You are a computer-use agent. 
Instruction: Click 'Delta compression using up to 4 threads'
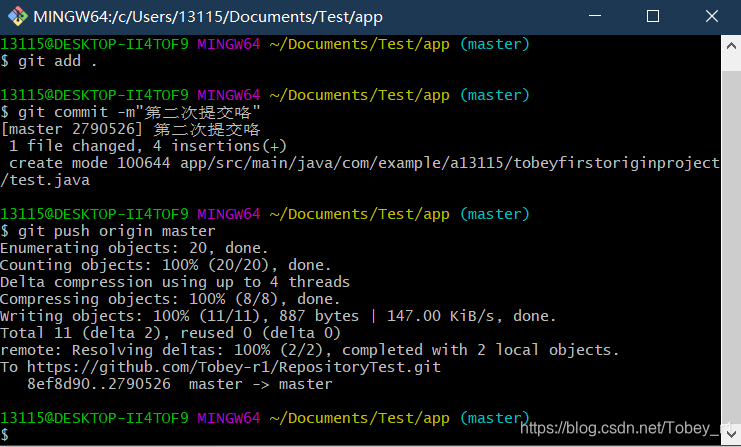click(x=175, y=282)
